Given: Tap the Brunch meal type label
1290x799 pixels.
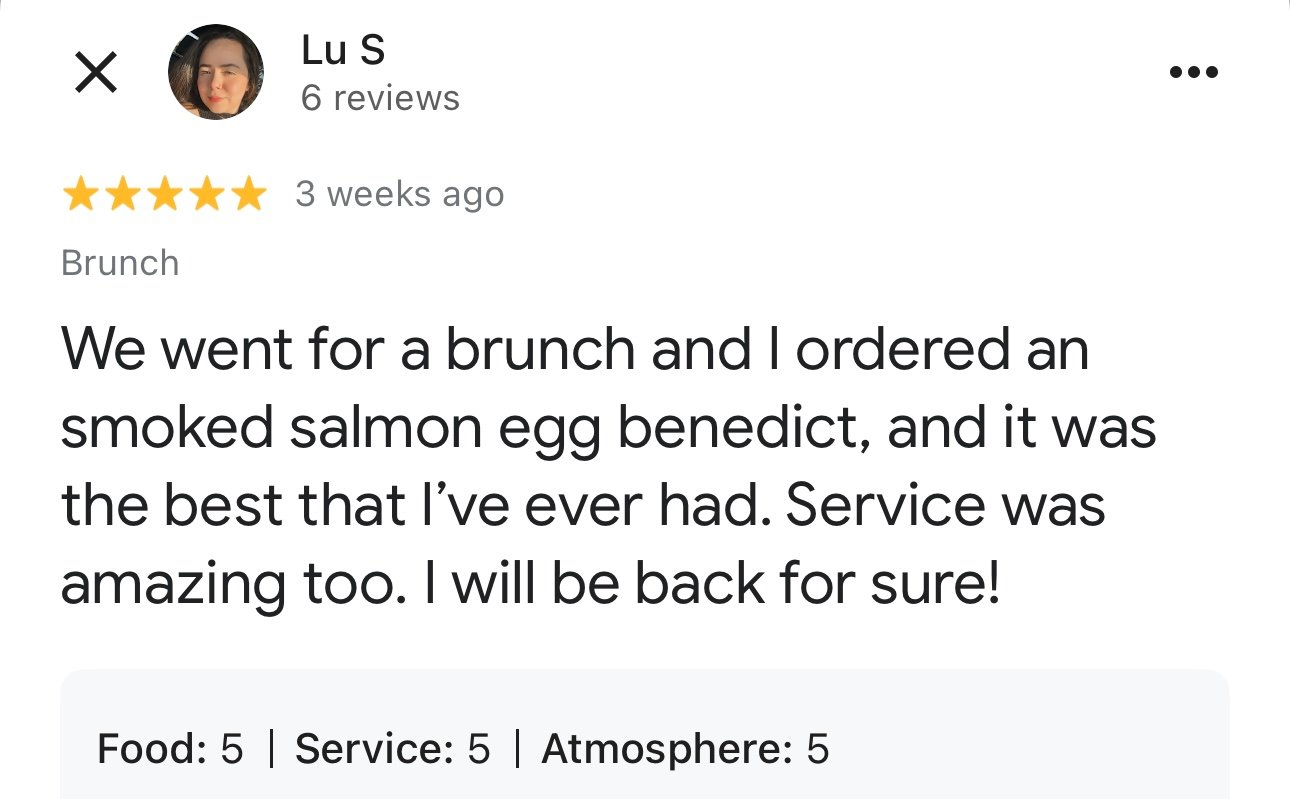Looking at the screenshot, I should coord(120,263).
